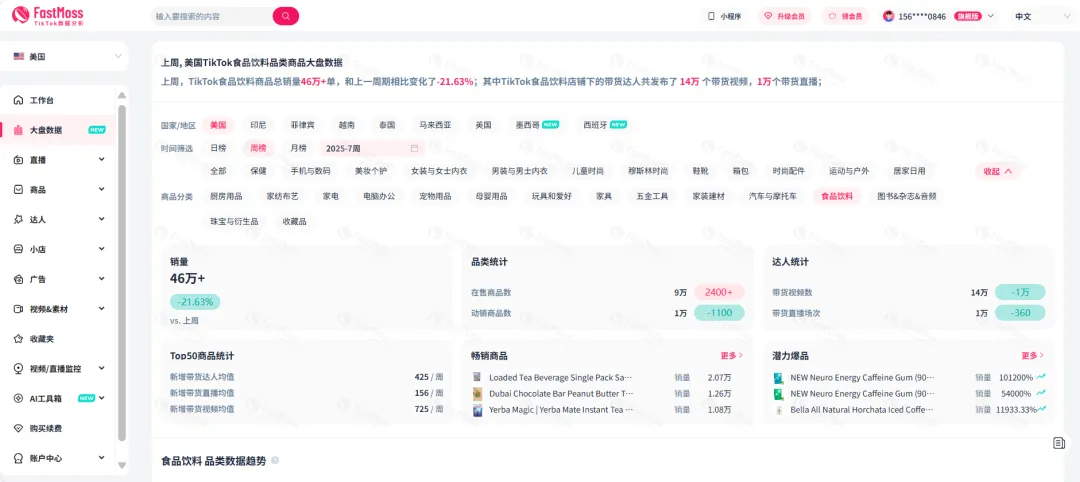Select 墨西哥 country filter
This screenshot has width=1080, height=482.
point(537,125)
